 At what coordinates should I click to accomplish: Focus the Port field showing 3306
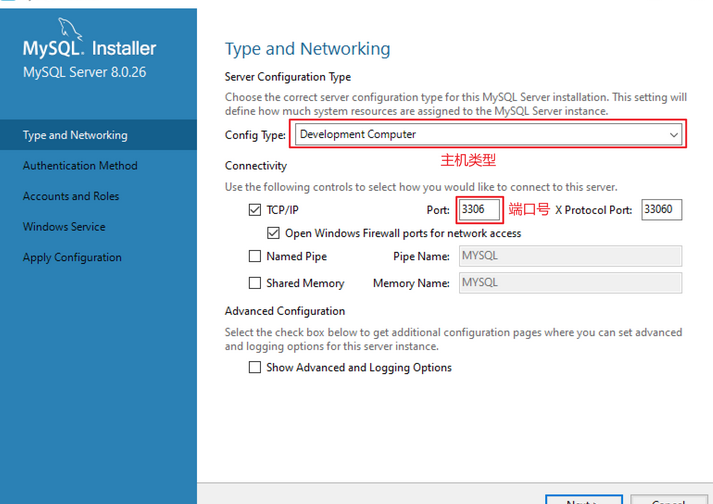479,210
